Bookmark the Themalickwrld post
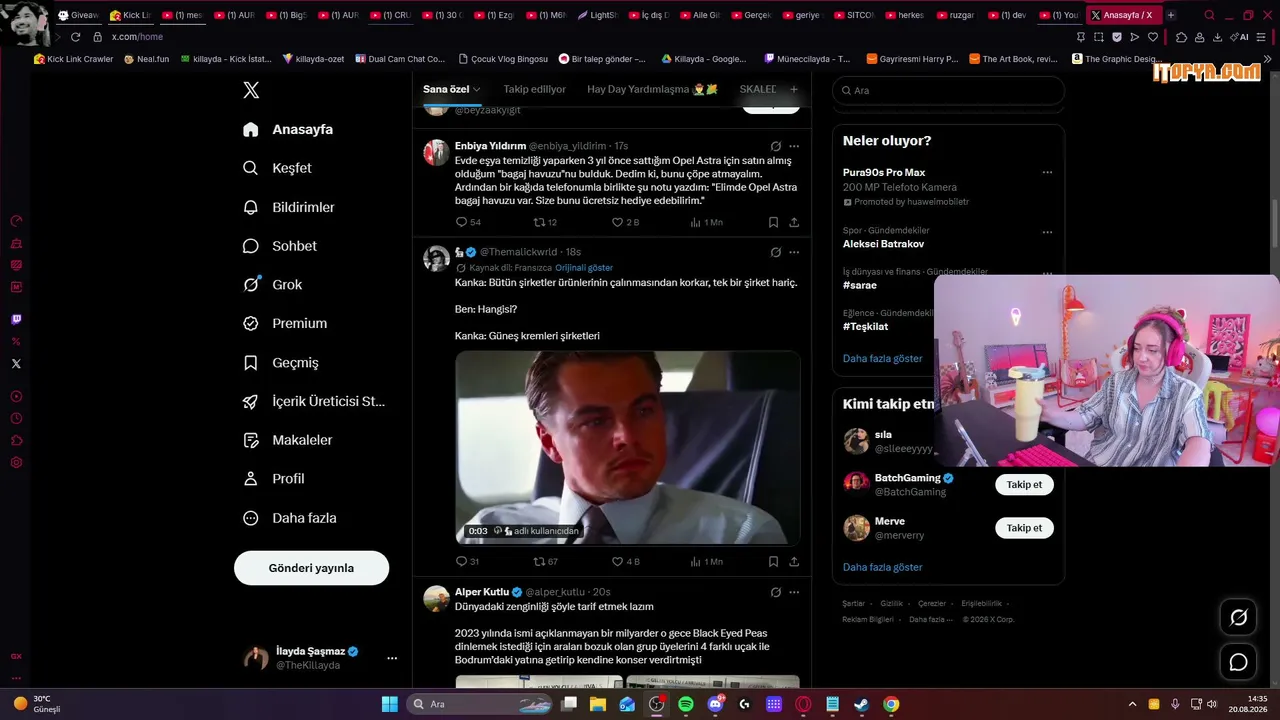This screenshot has height=720, width=1280. coord(773,562)
